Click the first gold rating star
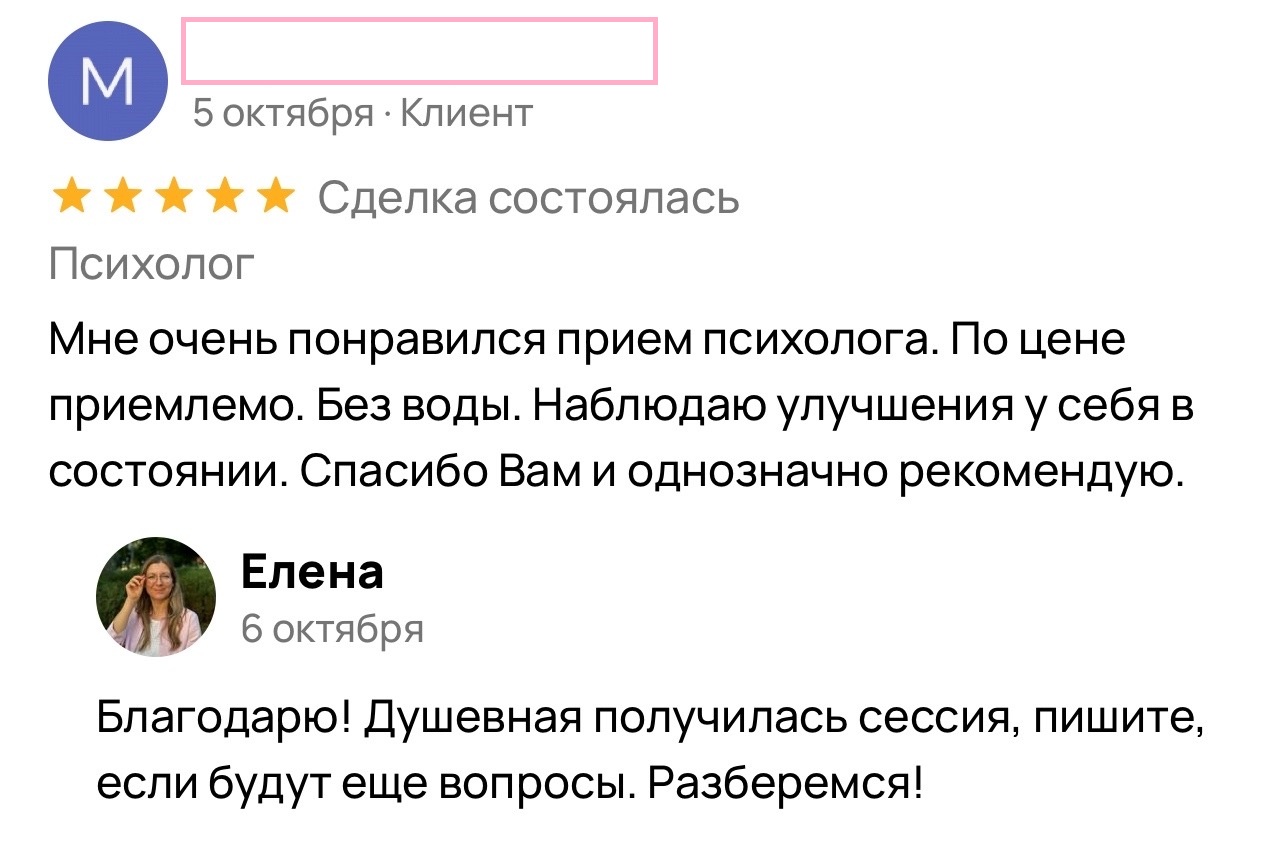This screenshot has width=1284, height=849. [x=70, y=198]
